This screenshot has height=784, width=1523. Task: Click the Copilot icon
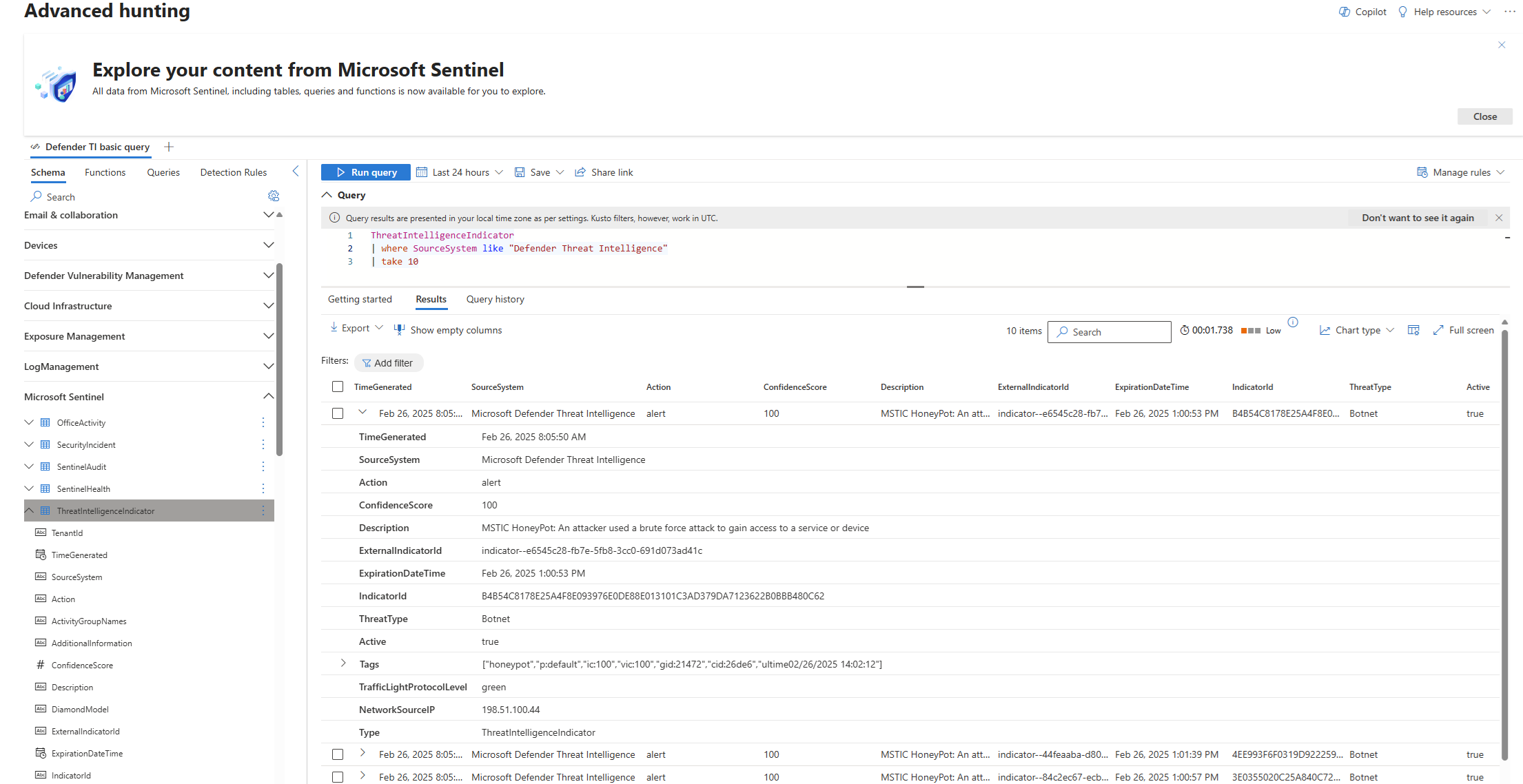coord(1345,12)
